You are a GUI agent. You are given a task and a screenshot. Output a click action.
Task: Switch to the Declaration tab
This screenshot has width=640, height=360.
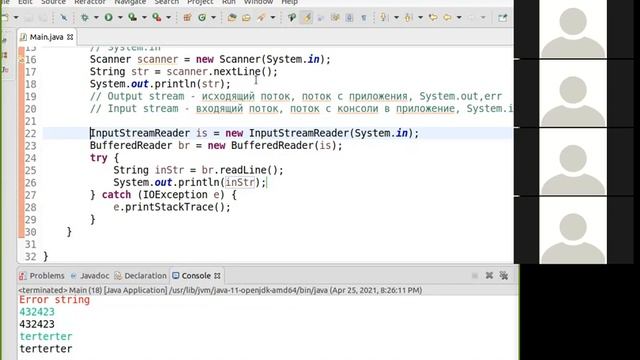tap(141, 276)
